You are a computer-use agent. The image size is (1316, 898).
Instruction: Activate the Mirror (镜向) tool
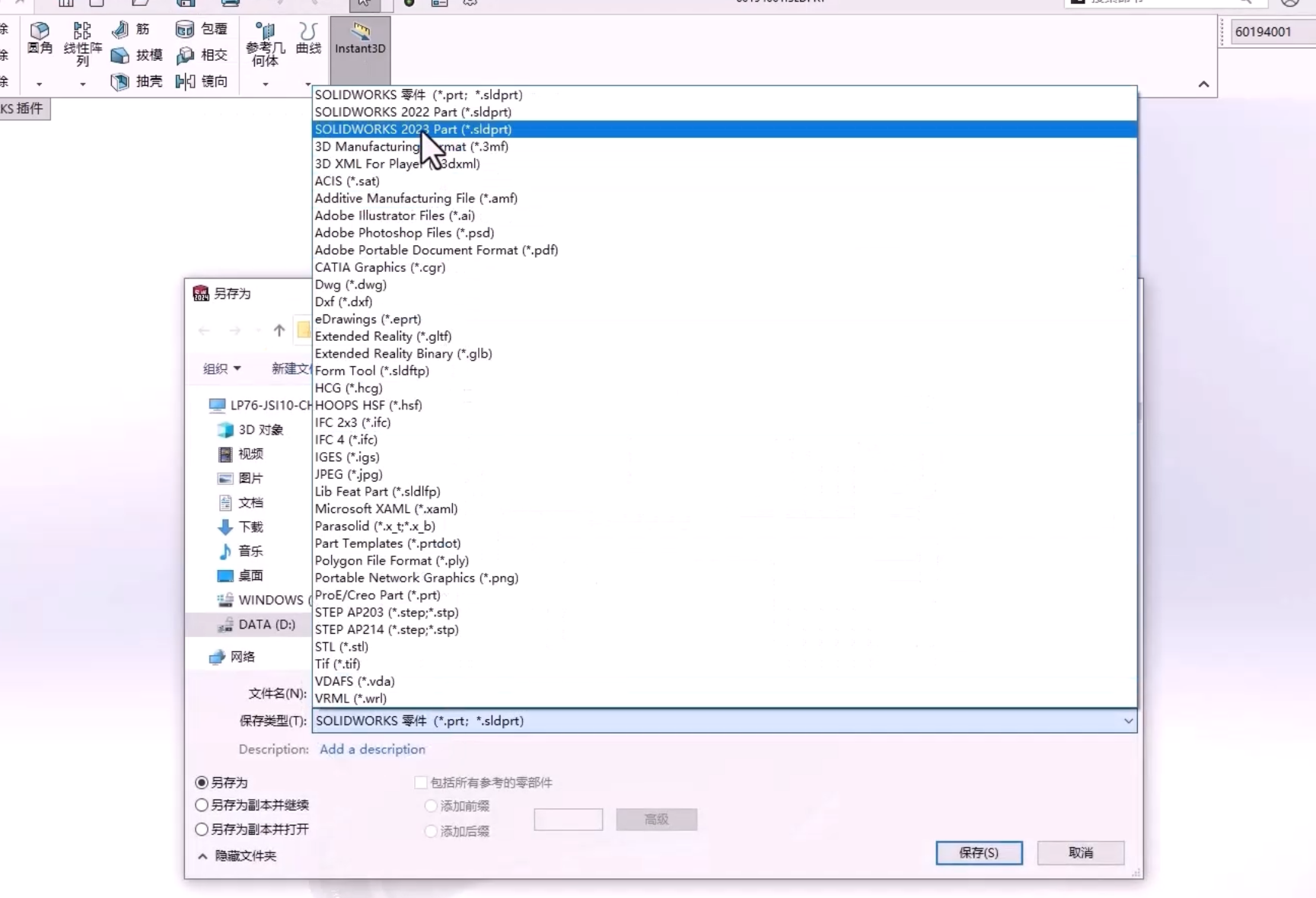click(x=202, y=81)
